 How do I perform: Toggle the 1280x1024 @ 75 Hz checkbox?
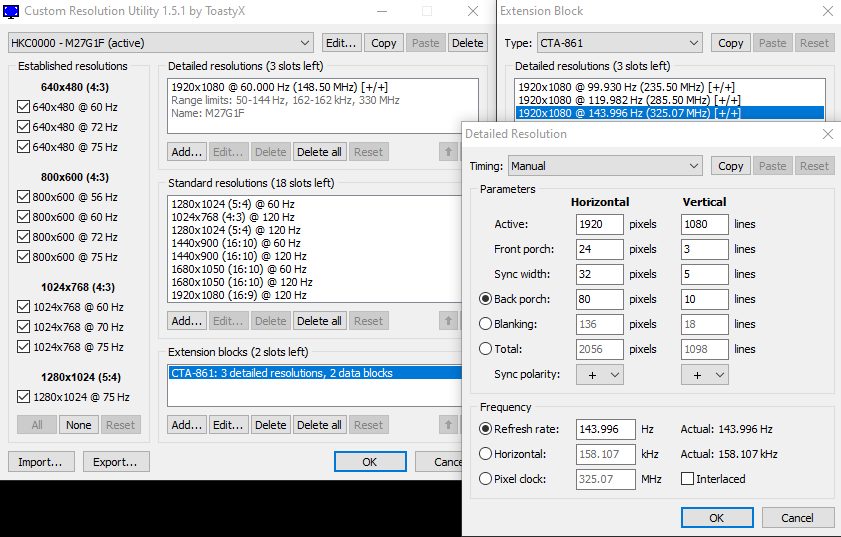[x=24, y=397]
